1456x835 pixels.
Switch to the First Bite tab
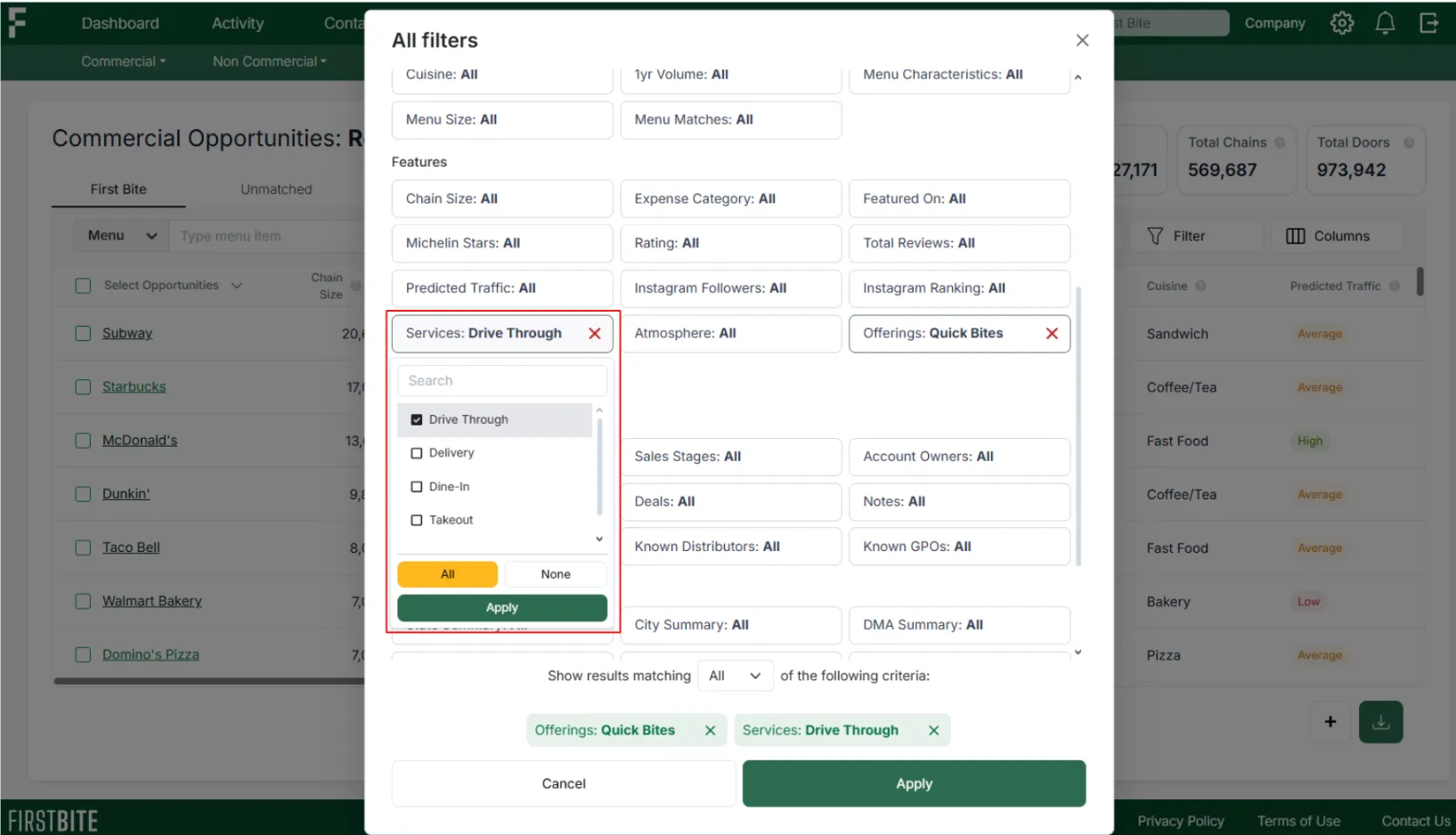(x=118, y=190)
